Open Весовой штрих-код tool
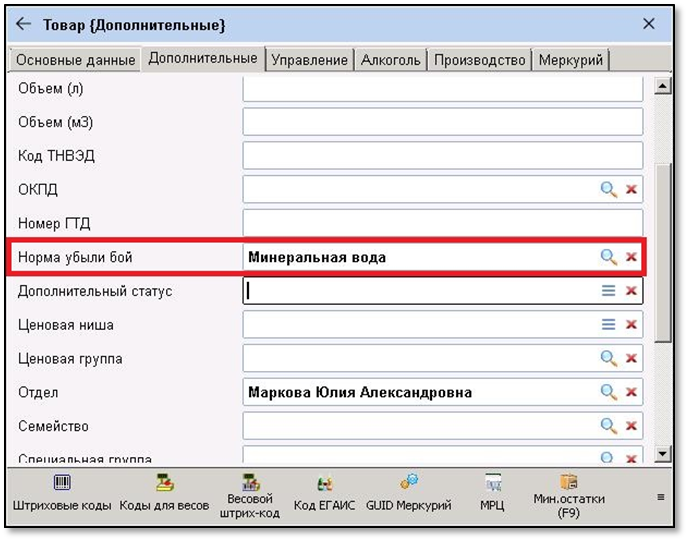 pos(249,492)
